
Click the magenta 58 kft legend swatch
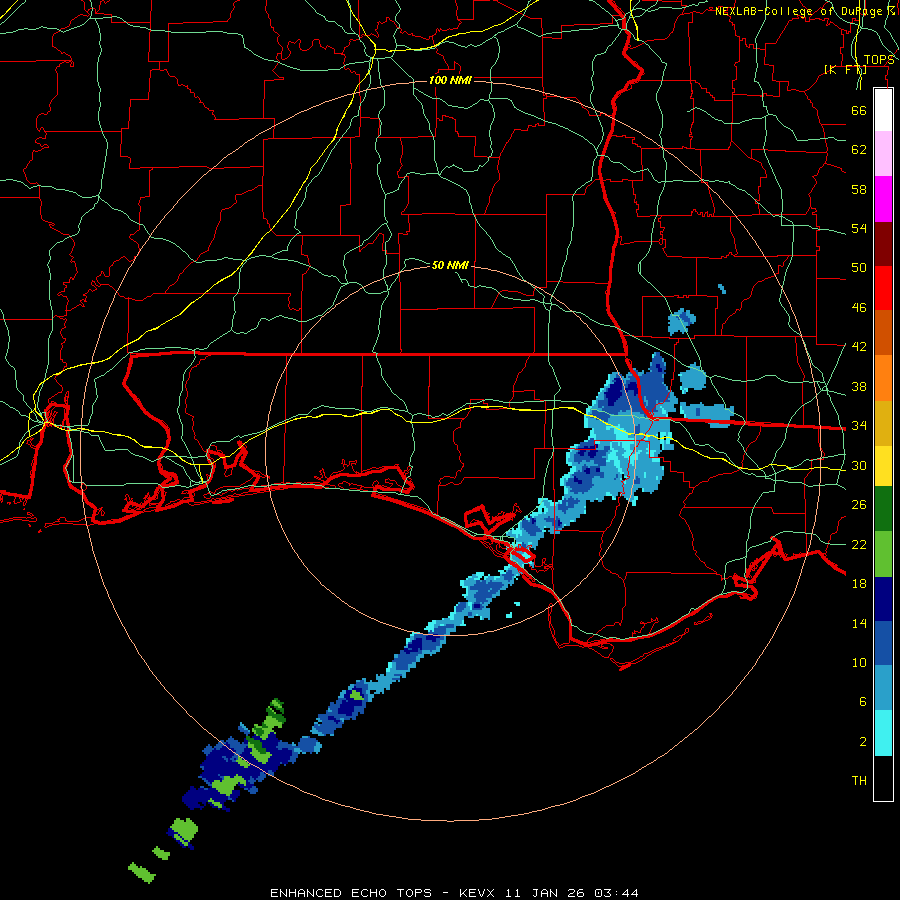[883, 199]
